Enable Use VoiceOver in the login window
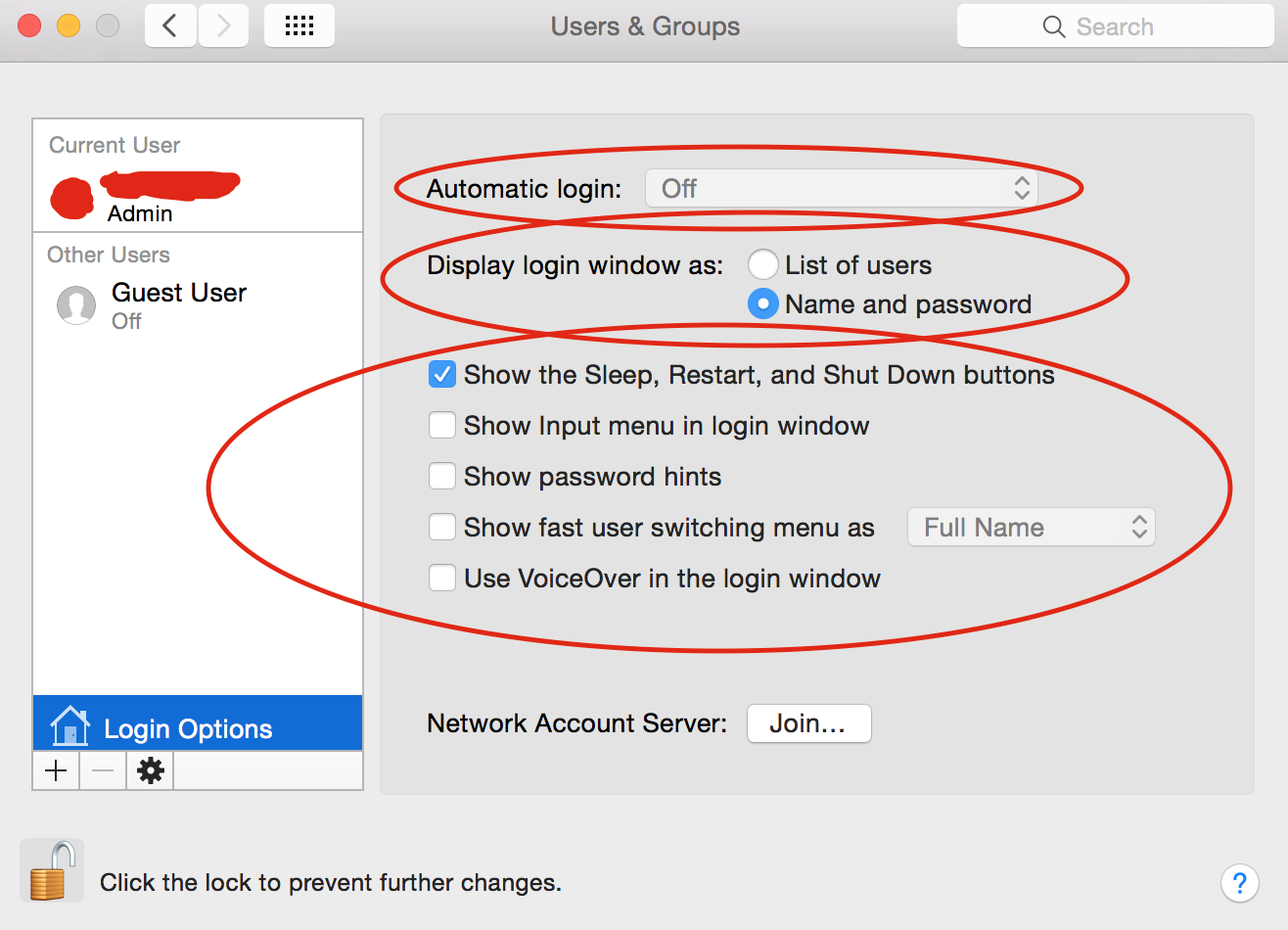 (x=441, y=578)
